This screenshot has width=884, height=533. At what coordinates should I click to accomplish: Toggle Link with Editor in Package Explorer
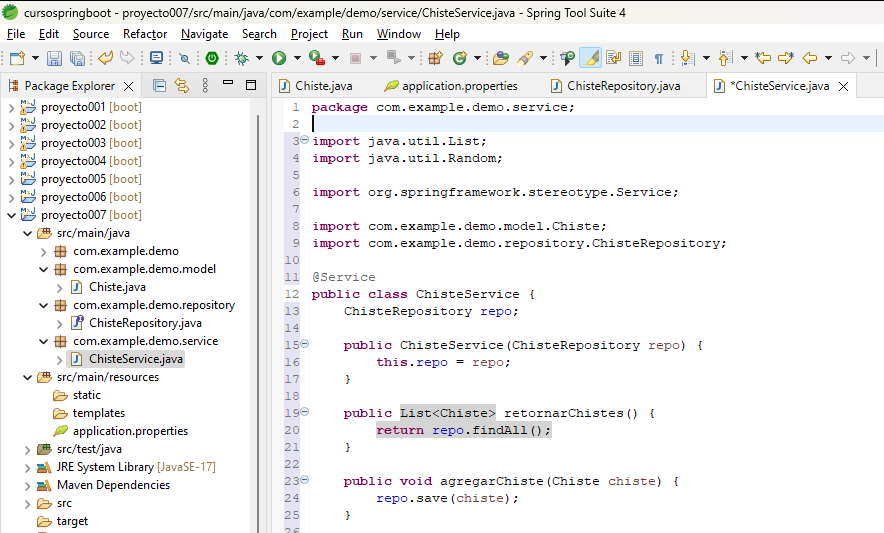[x=182, y=86]
